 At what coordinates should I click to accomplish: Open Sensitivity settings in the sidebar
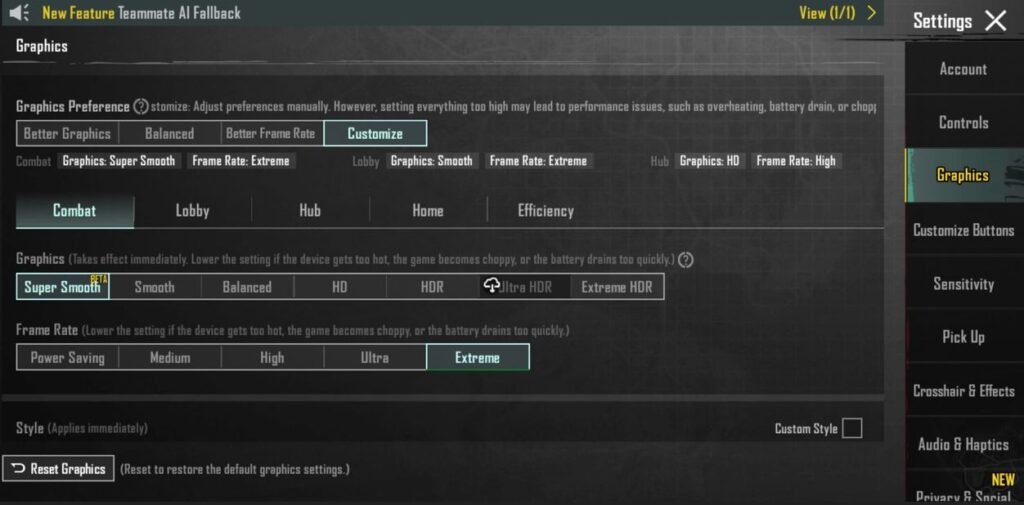click(963, 284)
